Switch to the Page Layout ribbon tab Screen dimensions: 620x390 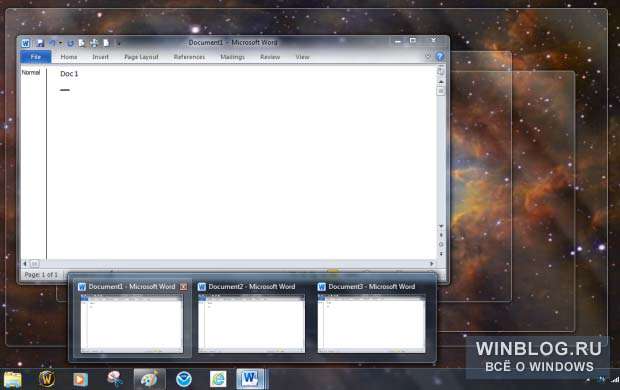[141, 57]
